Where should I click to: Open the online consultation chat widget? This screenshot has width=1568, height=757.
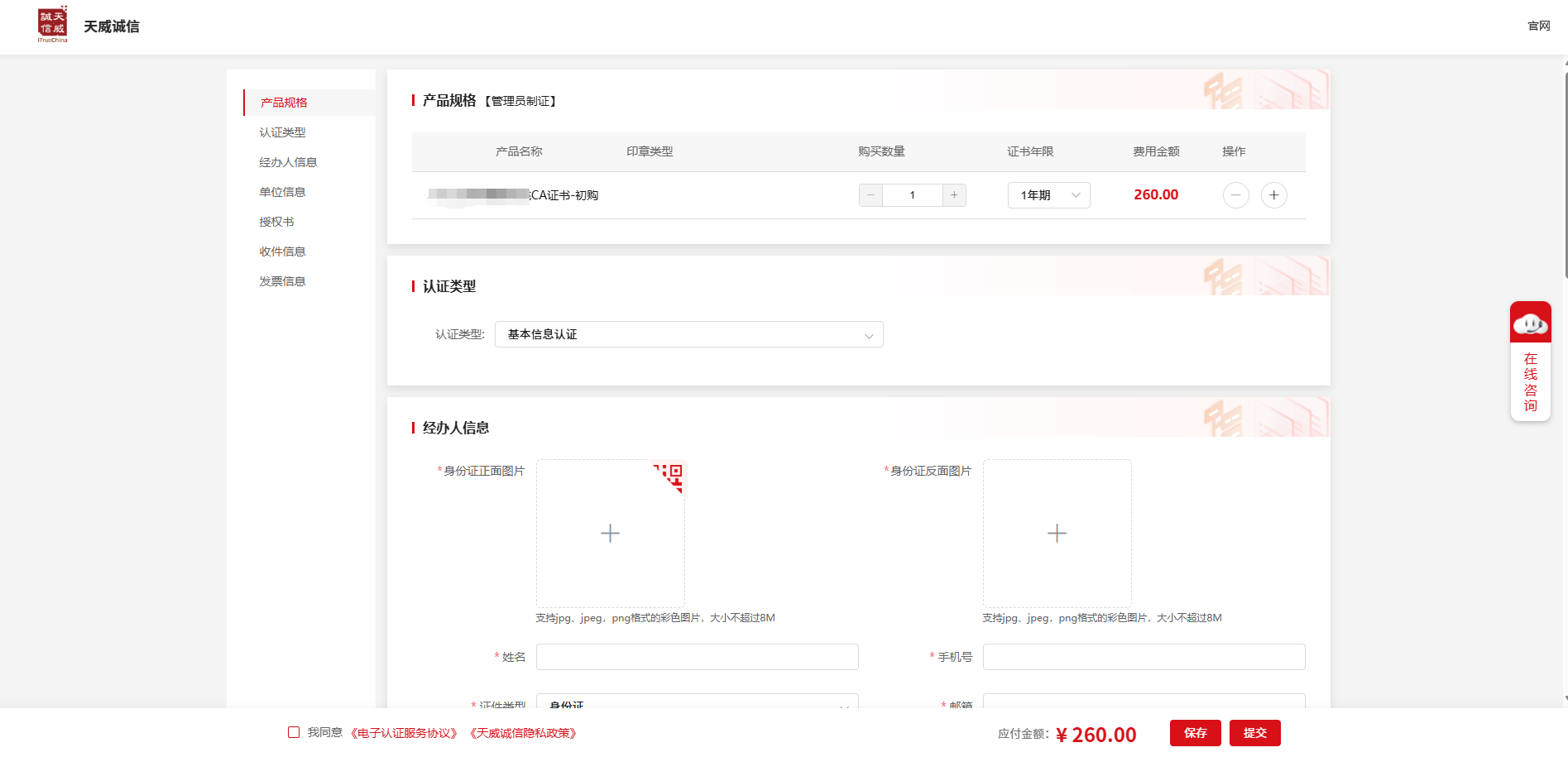[1530, 361]
